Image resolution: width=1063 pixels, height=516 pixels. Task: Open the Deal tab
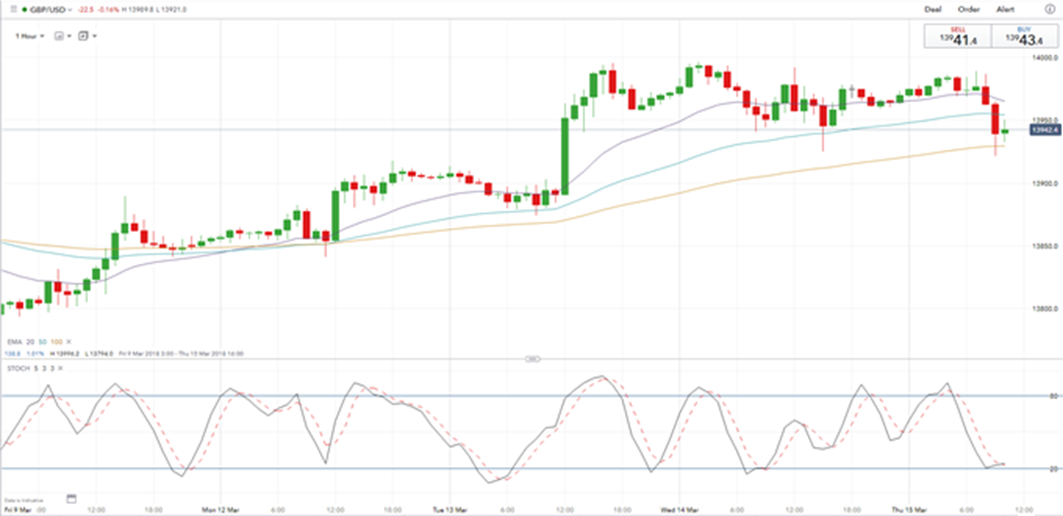(934, 9)
